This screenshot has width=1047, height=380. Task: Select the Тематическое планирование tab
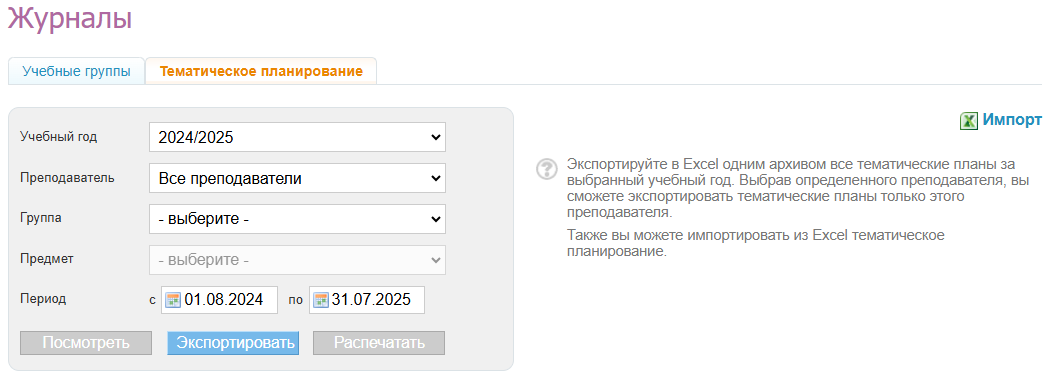tap(261, 71)
